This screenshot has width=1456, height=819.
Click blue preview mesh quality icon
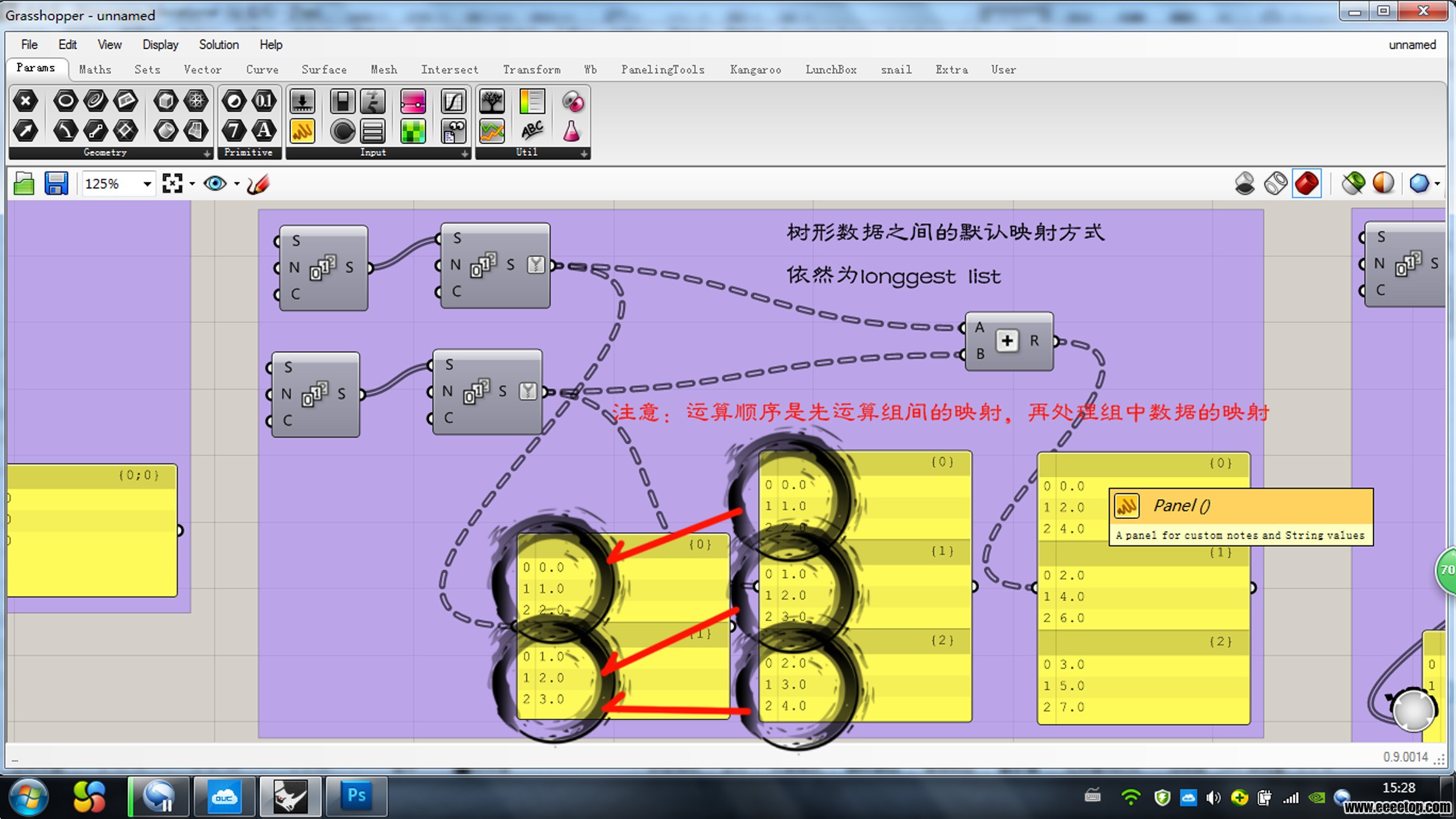pos(1419,184)
